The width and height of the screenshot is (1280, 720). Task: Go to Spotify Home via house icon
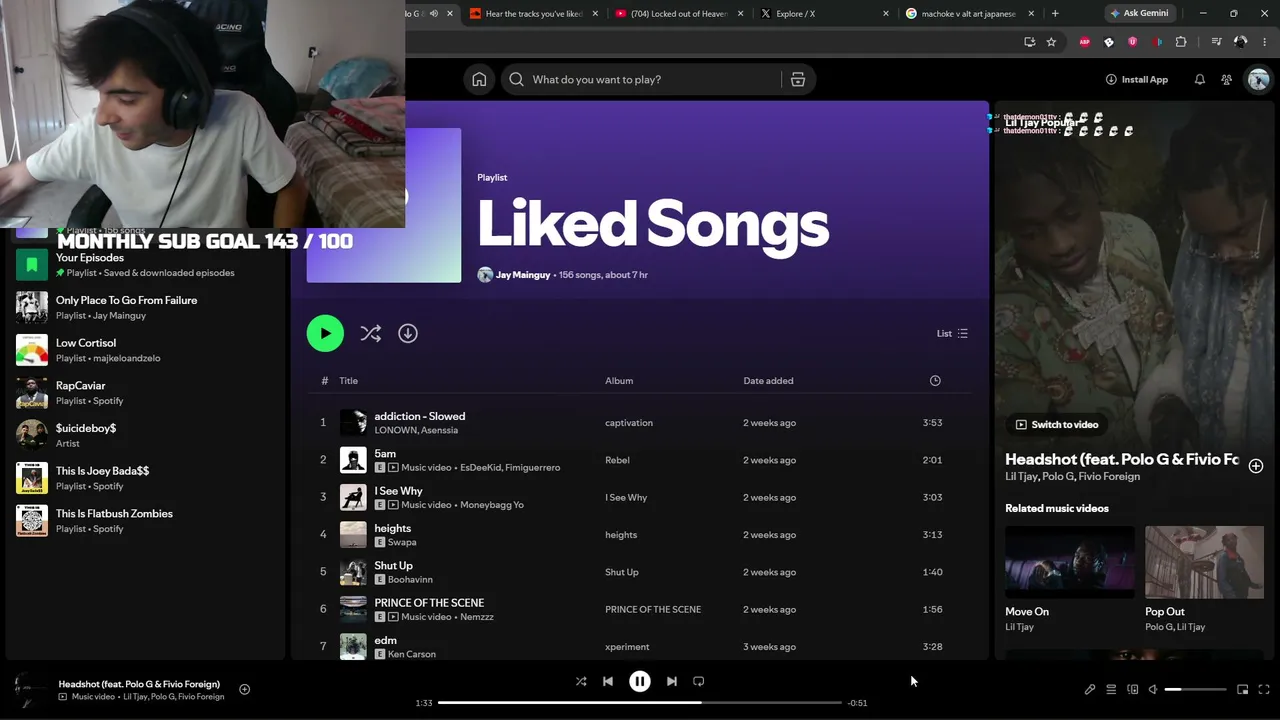pyautogui.click(x=479, y=80)
